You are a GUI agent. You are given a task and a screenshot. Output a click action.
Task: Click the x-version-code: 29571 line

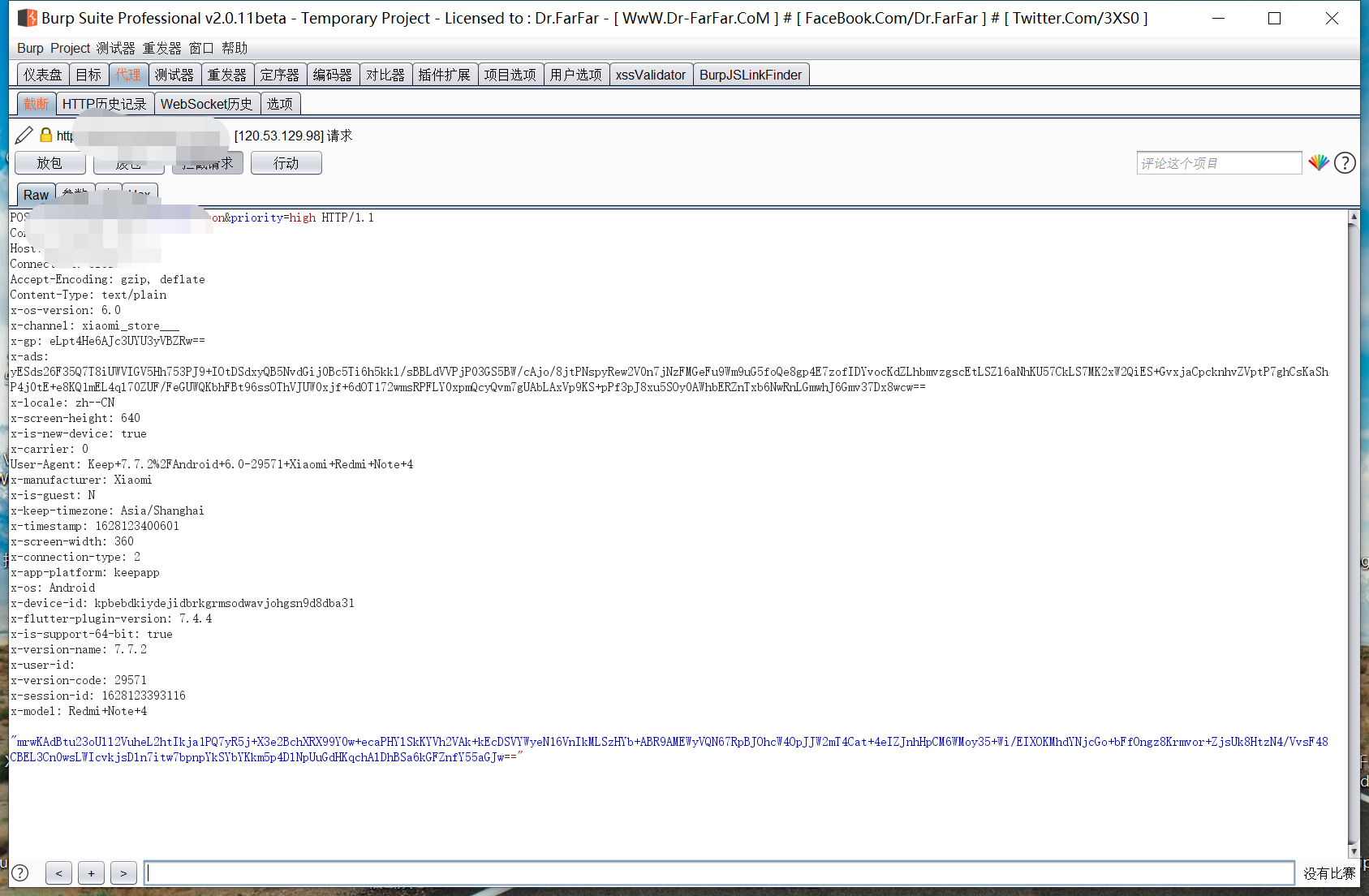[x=79, y=680]
